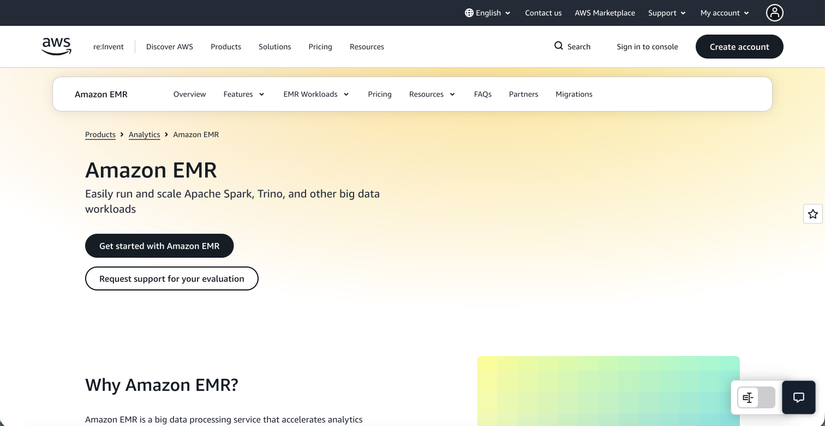Click the globe language icon
The image size is (825, 426).
pos(469,13)
